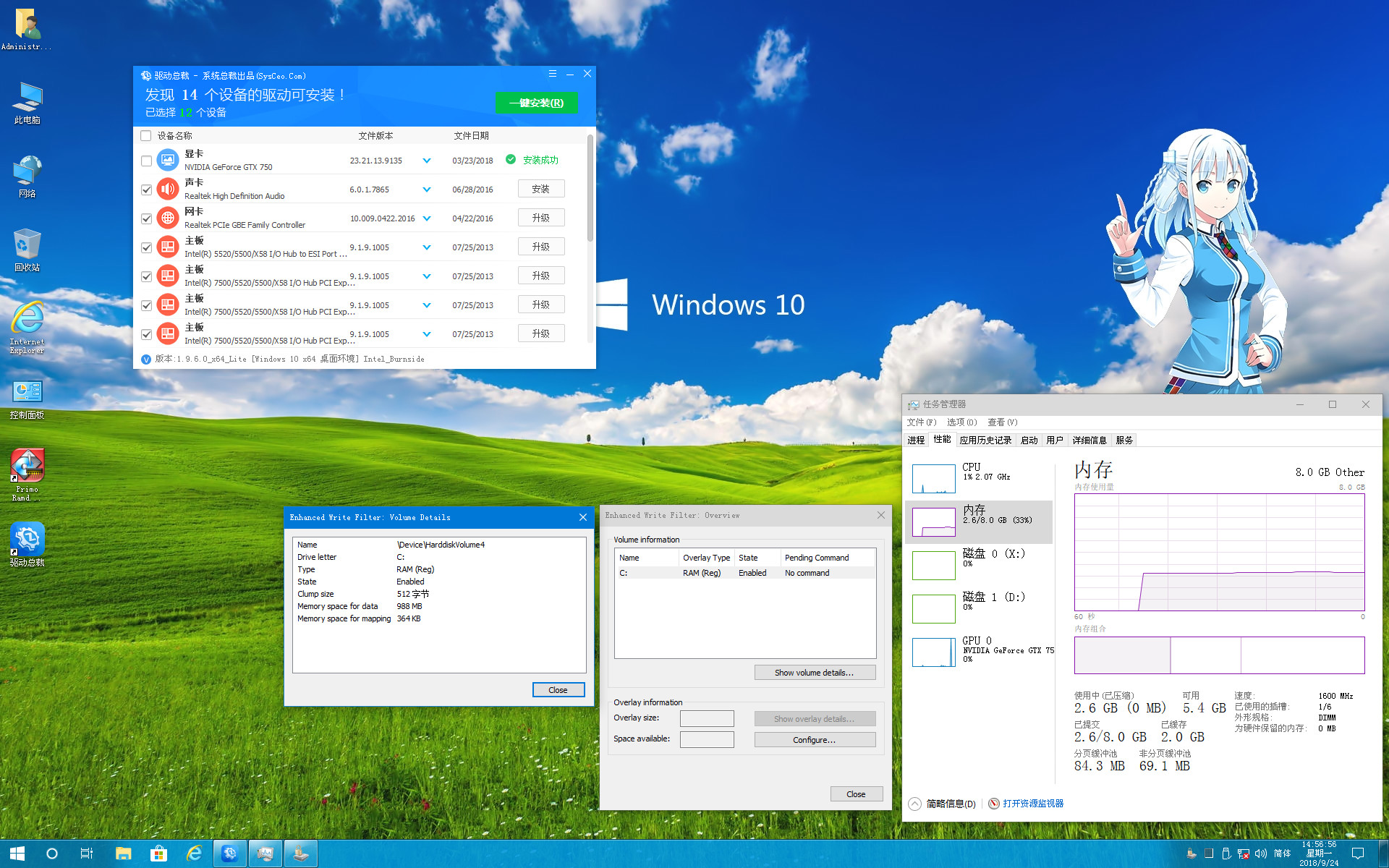Launch the 驱动总裁 desktop shortcut
Viewport: 1389px width, 868px height.
[27, 545]
